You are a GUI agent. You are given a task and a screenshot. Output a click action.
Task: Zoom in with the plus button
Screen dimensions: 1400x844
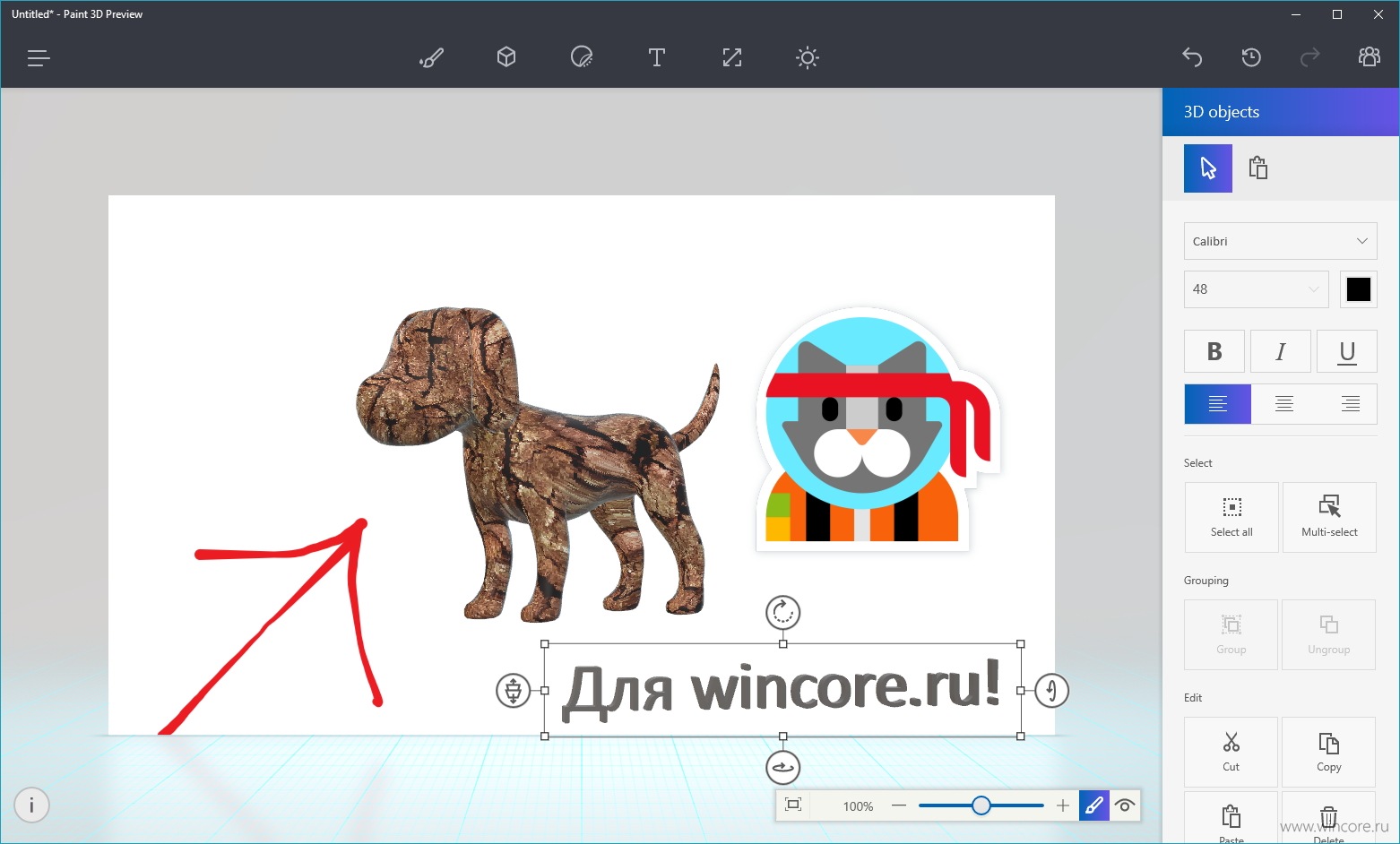coord(1063,805)
